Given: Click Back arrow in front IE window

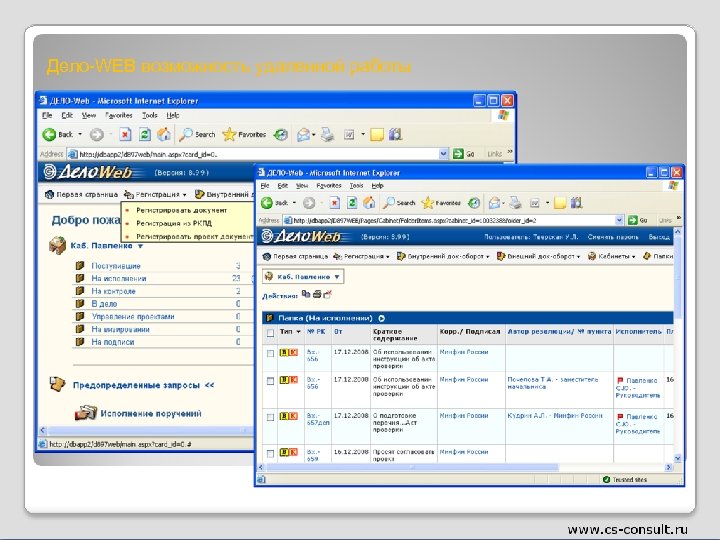Looking at the screenshot, I should pos(267,202).
